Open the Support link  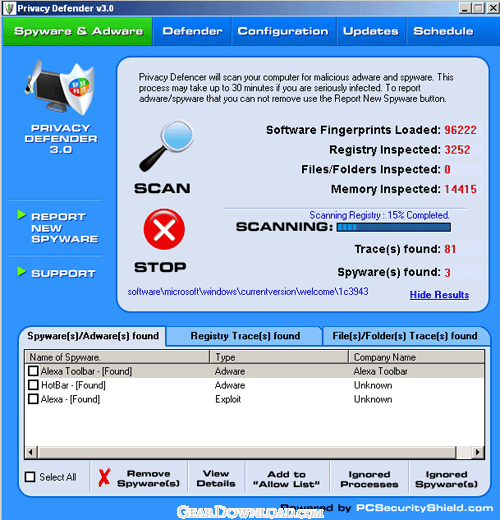click(63, 274)
